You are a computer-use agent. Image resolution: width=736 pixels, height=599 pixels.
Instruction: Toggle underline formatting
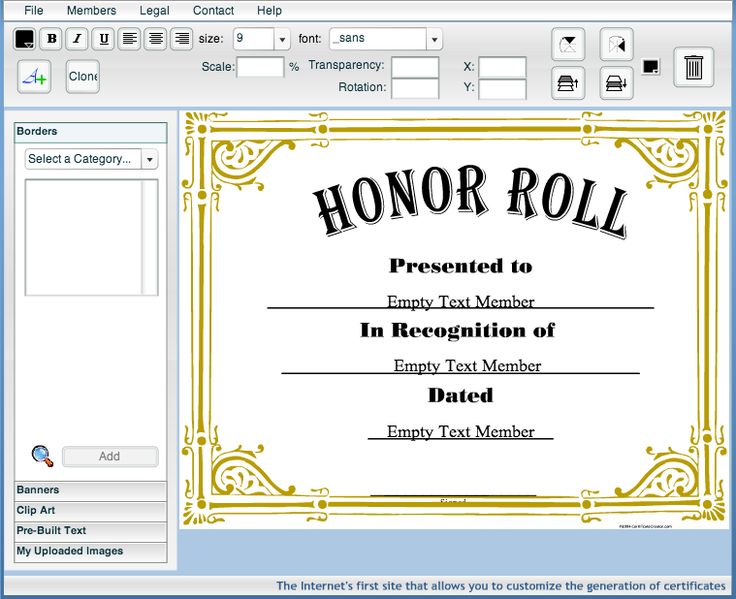coord(104,39)
